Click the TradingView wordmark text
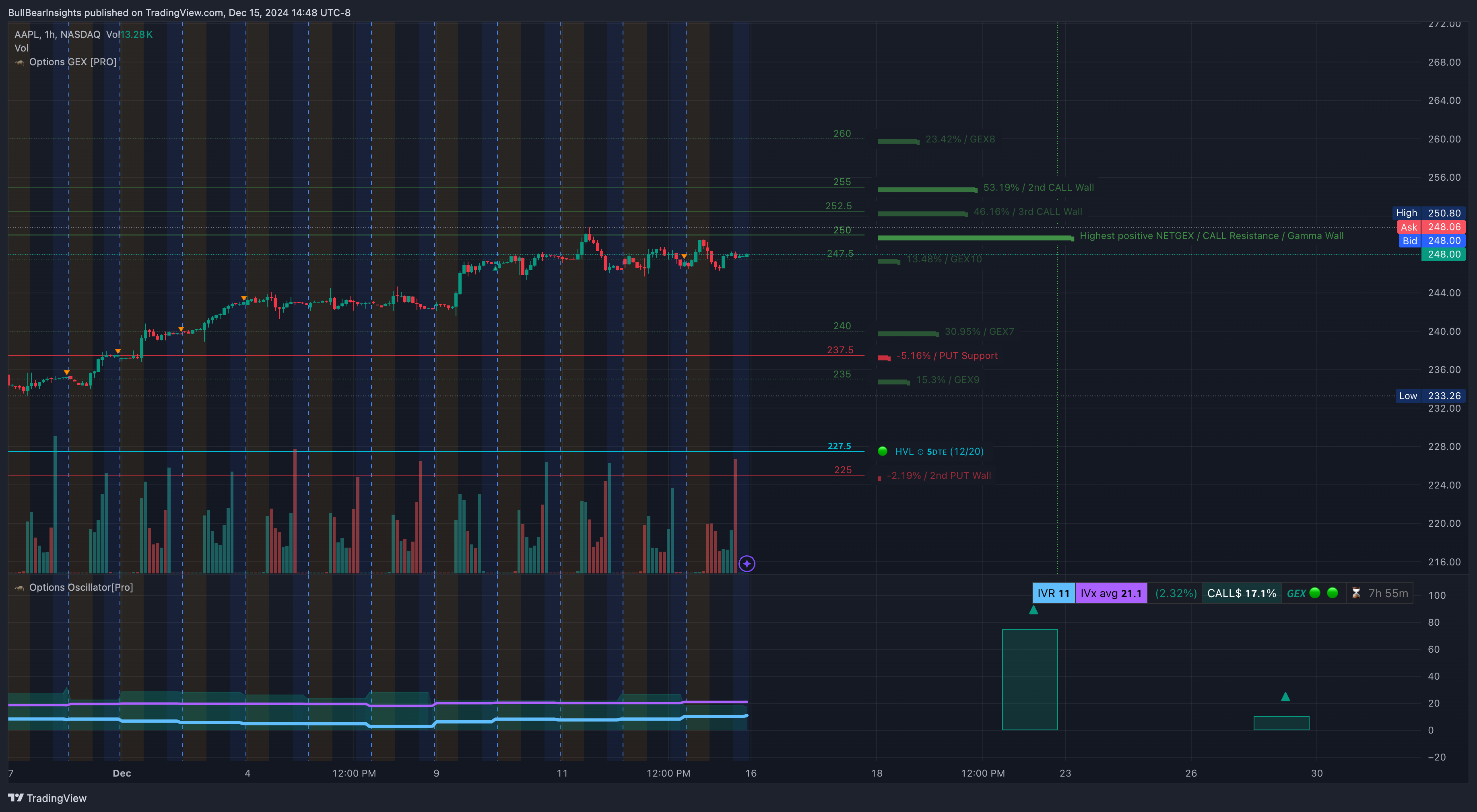This screenshot has width=1477, height=812. pyautogui.click(x=56, y=798)
